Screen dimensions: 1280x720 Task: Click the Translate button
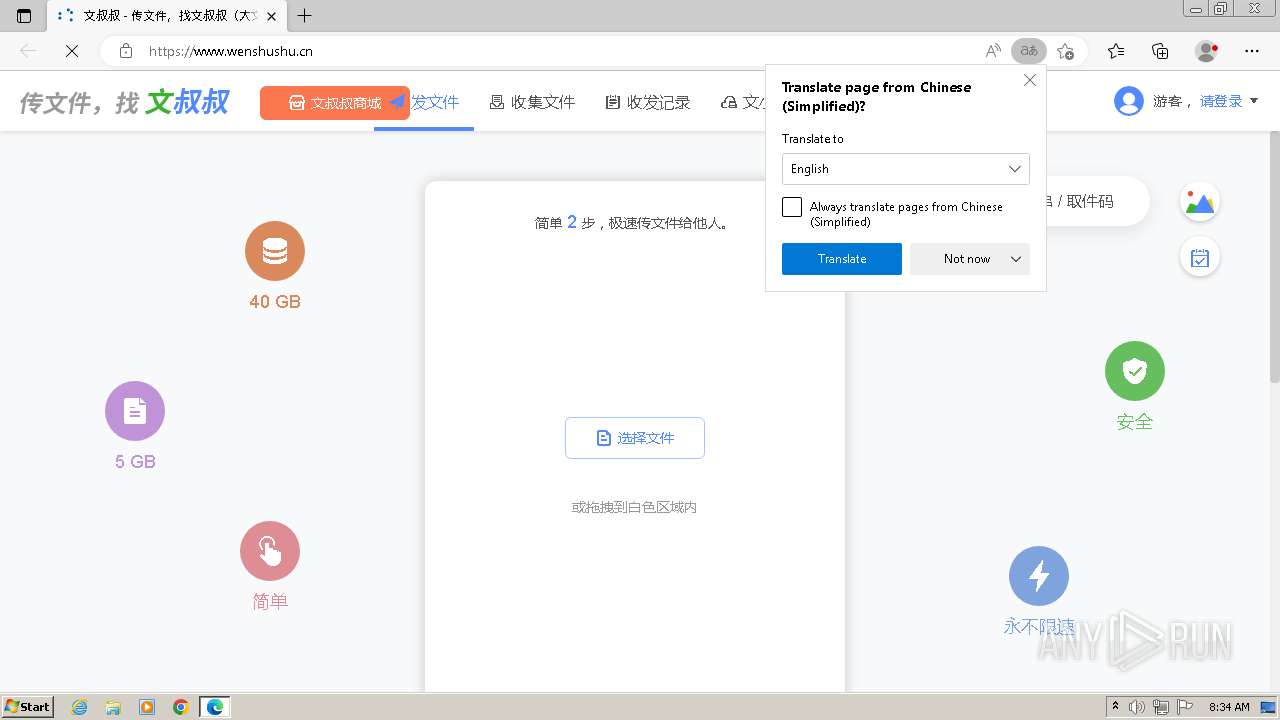click(x=842, y=259)
